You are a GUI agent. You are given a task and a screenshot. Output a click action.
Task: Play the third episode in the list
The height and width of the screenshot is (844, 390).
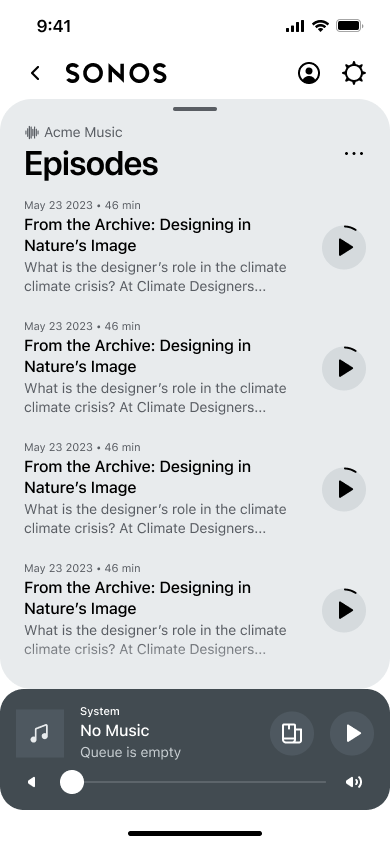344,489
